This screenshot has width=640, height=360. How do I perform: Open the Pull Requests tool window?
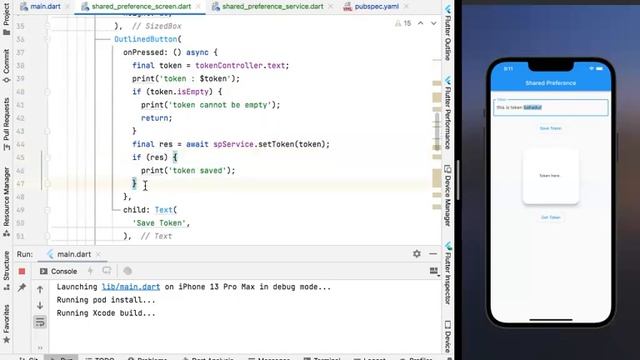[7, 124]
